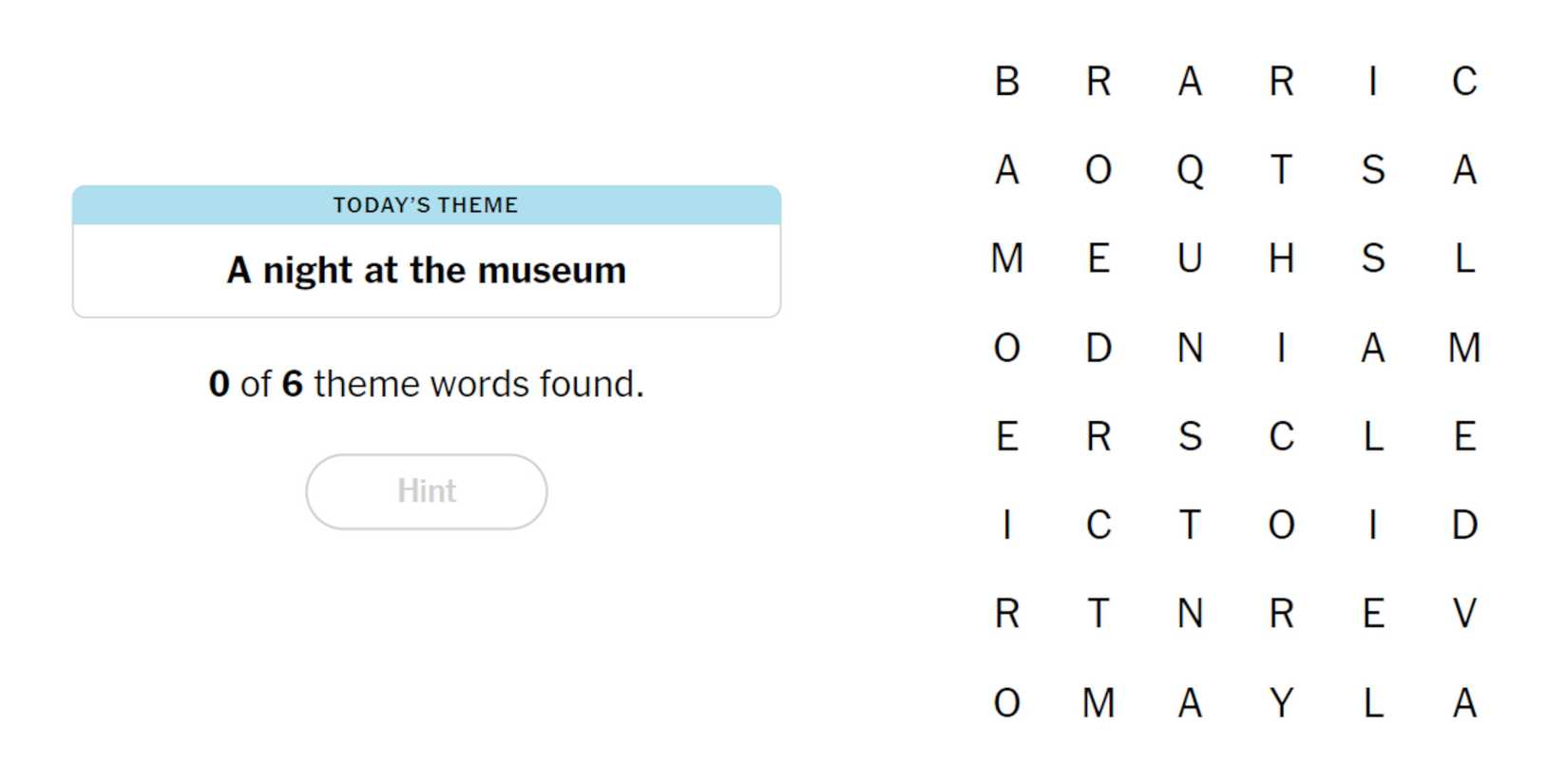Pick the letter U in the grid

coord(1190,258)
